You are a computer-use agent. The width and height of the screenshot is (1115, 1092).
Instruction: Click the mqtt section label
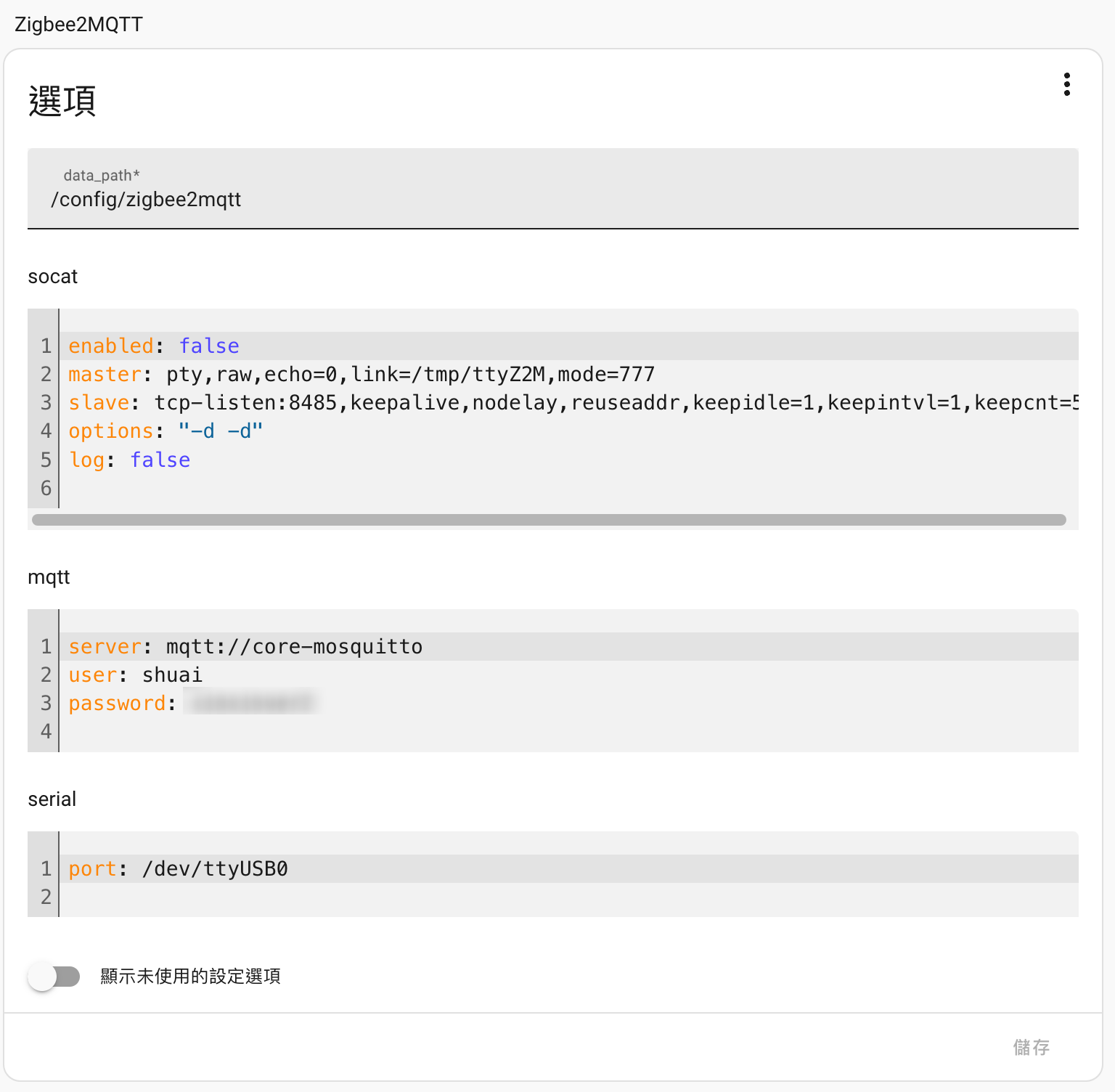coord(49,577)
